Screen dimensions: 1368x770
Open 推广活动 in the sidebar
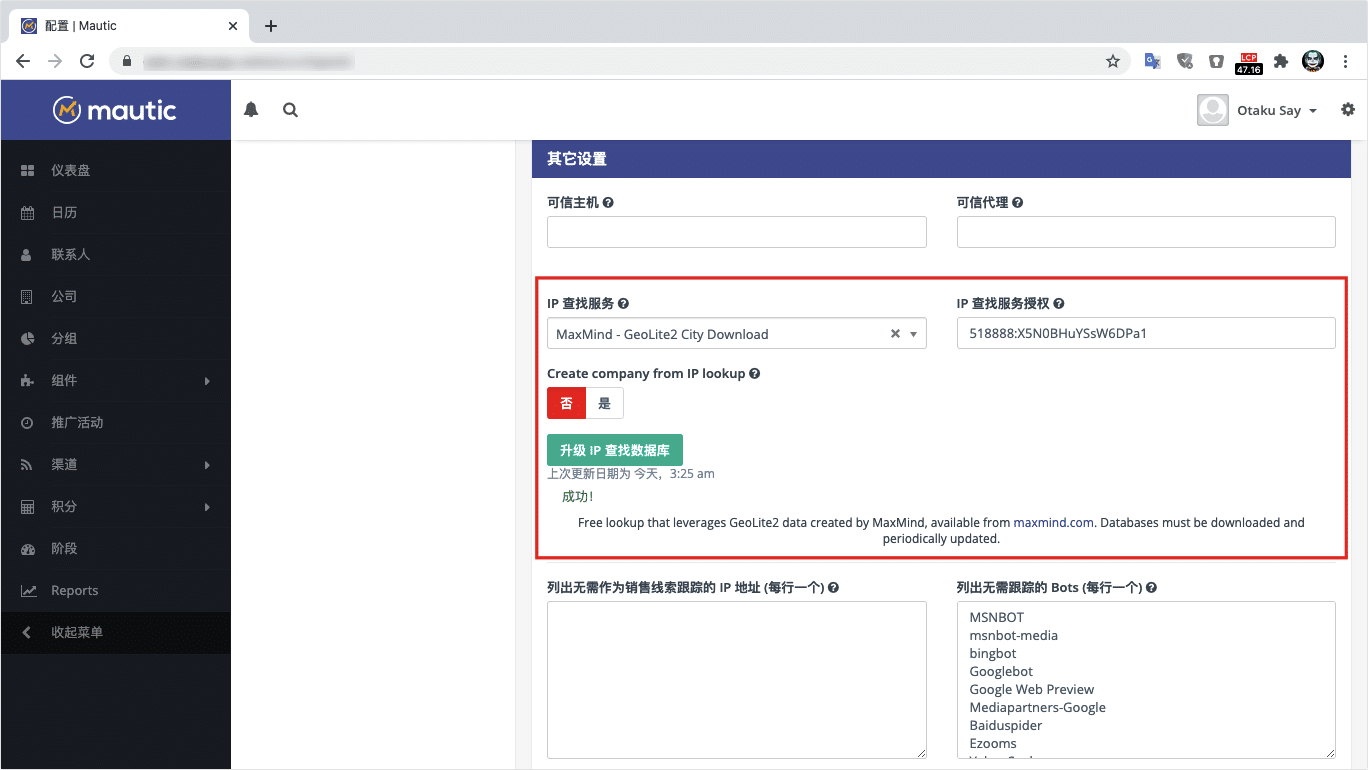[x=115, y=423]
